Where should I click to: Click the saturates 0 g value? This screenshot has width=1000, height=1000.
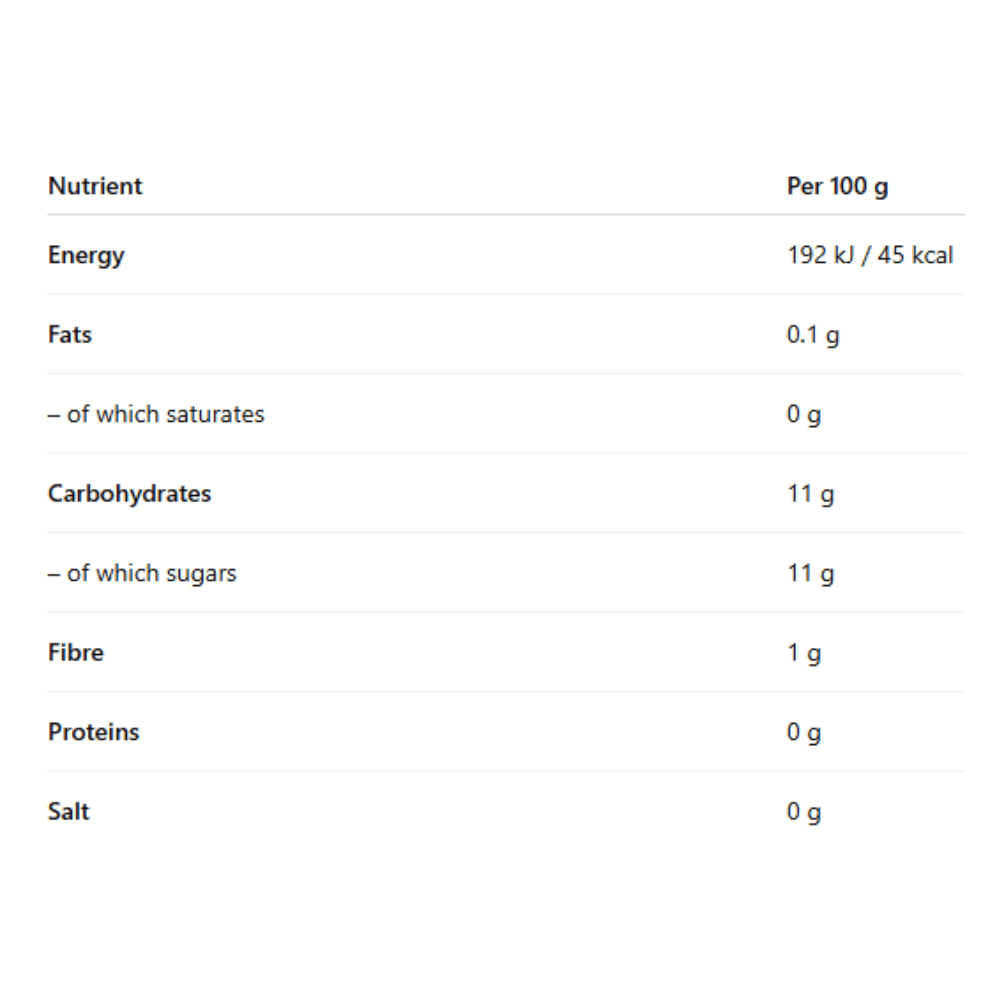pyautogui.click(x=803, y=414)
